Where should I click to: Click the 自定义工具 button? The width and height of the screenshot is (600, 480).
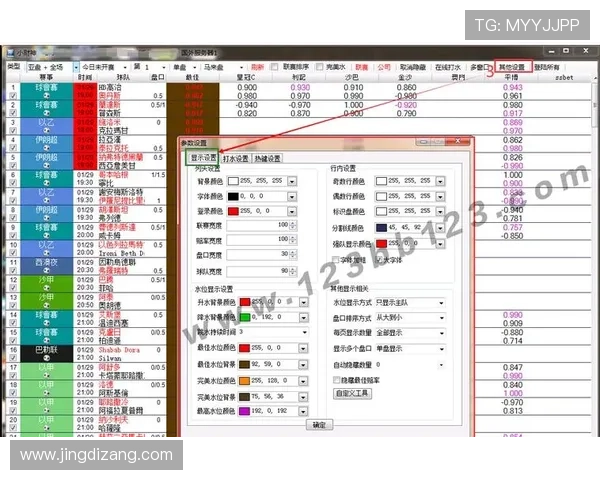tap(353, 393)
